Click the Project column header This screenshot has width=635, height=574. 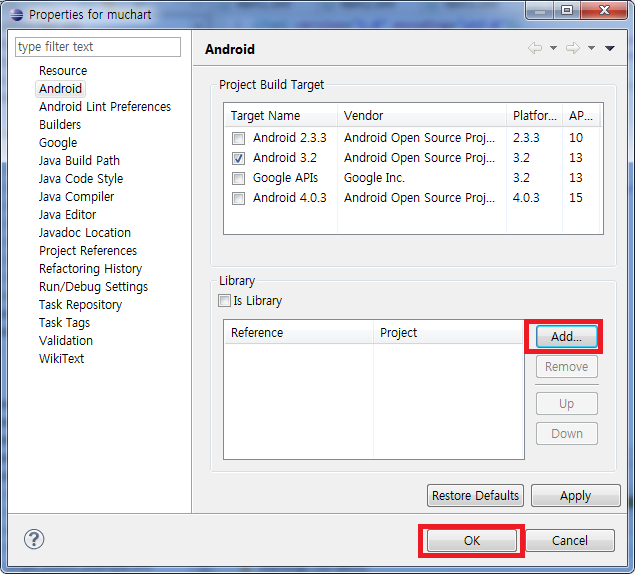pyautogui.click(x=448, y=333)
